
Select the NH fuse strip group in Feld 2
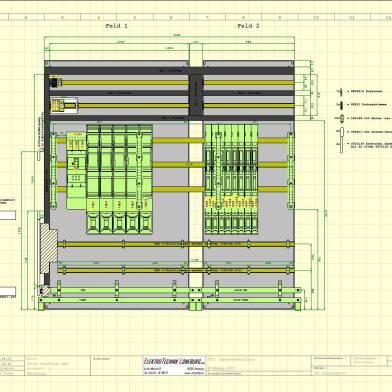(231, 179)
